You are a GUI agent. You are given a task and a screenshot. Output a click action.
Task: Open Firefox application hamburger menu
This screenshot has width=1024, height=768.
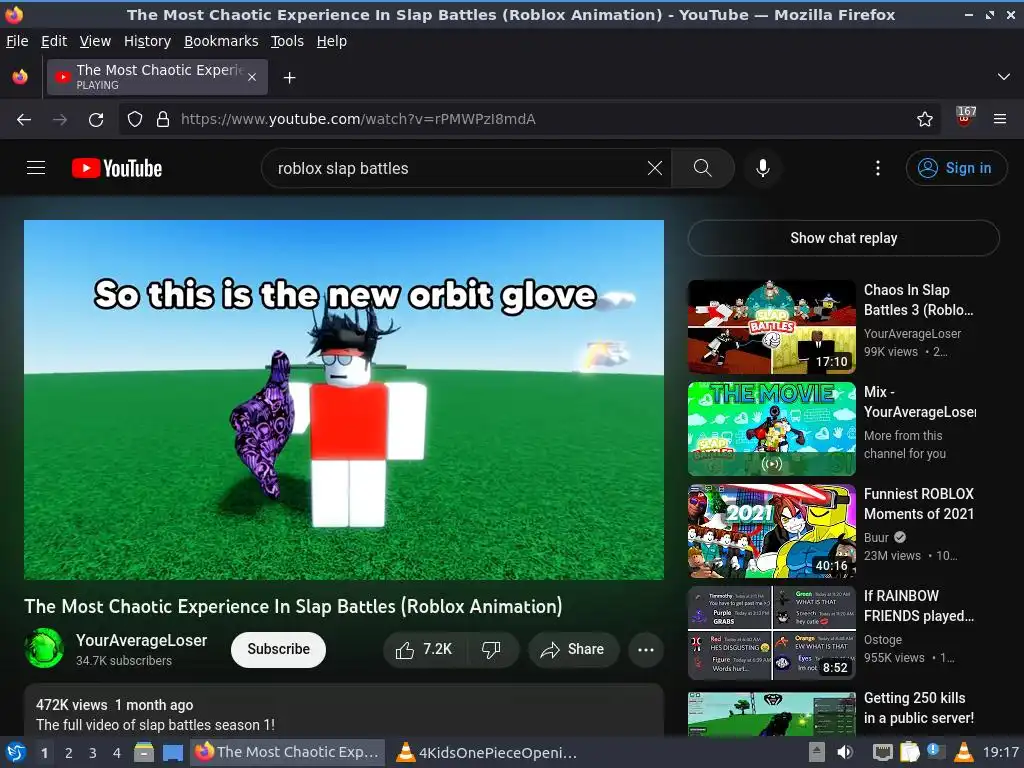pos(1000,120)
